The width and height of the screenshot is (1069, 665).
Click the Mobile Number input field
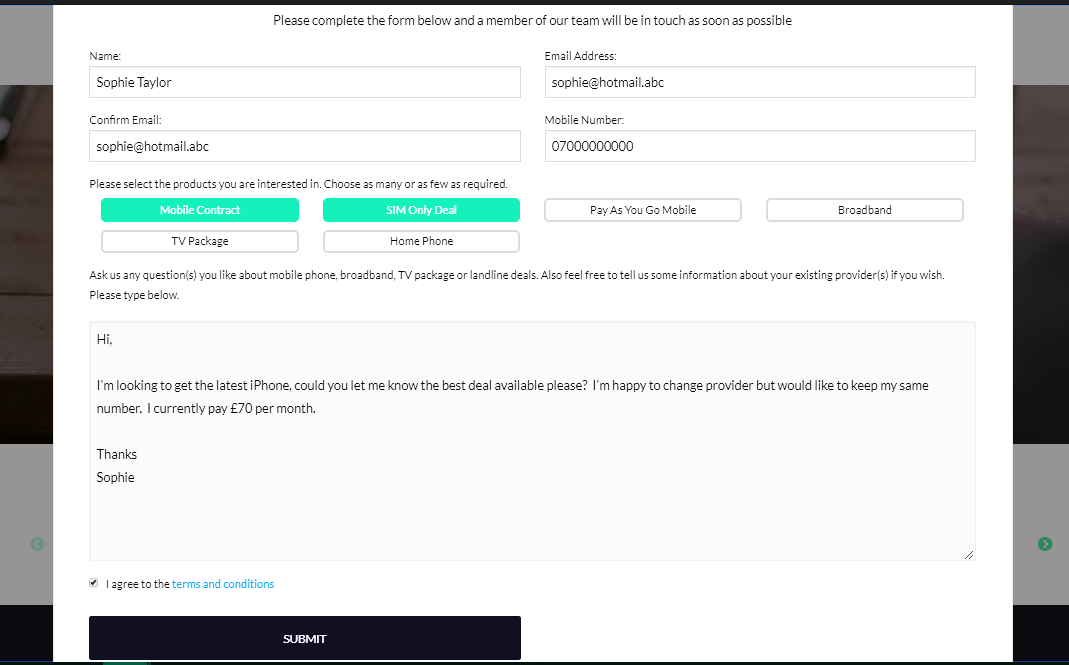tap(760, 146)
